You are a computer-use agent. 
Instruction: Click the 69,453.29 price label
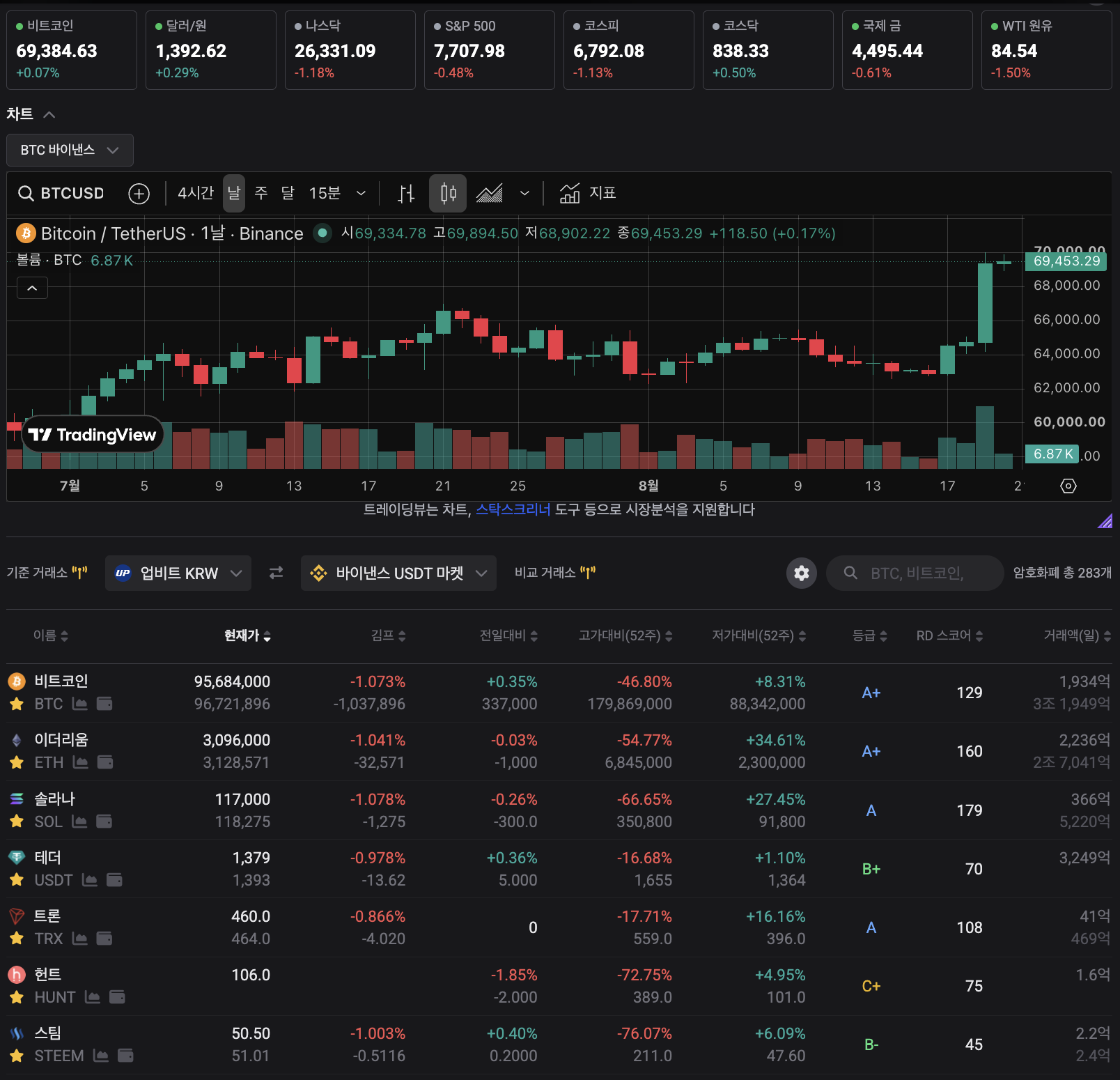[1066, 261]
